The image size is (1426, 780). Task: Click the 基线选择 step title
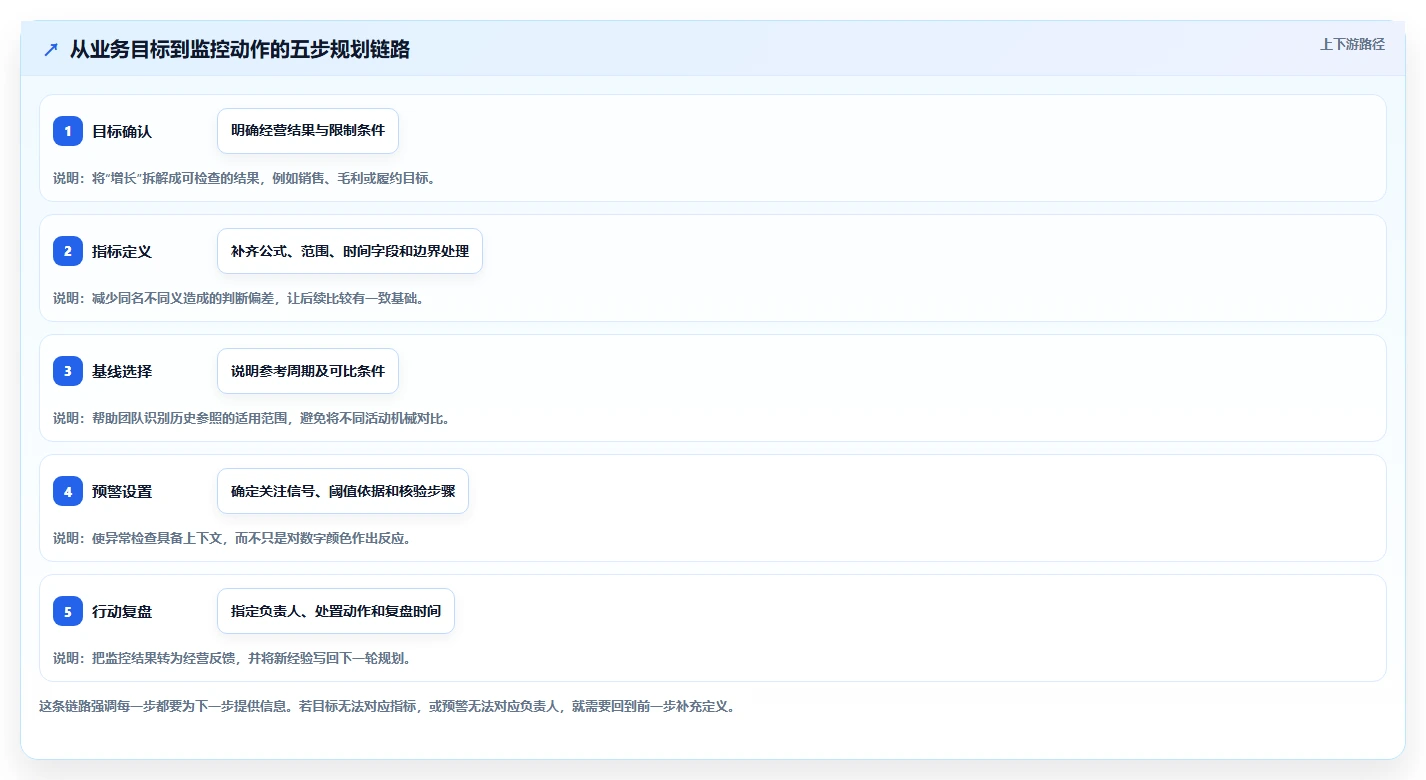(x=122, y=371)
